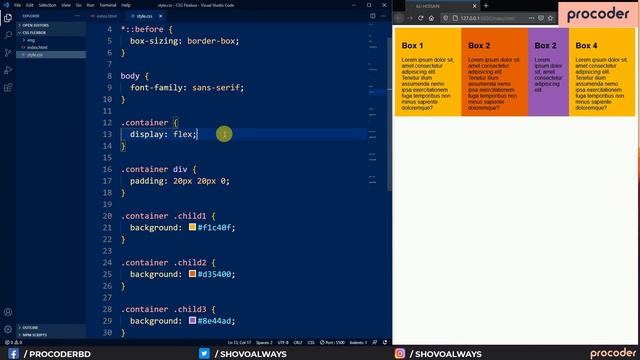This screenshot has width=640, height=360.
Task: Open the page actions ellipsis in address bar
Action: point(531,18)
